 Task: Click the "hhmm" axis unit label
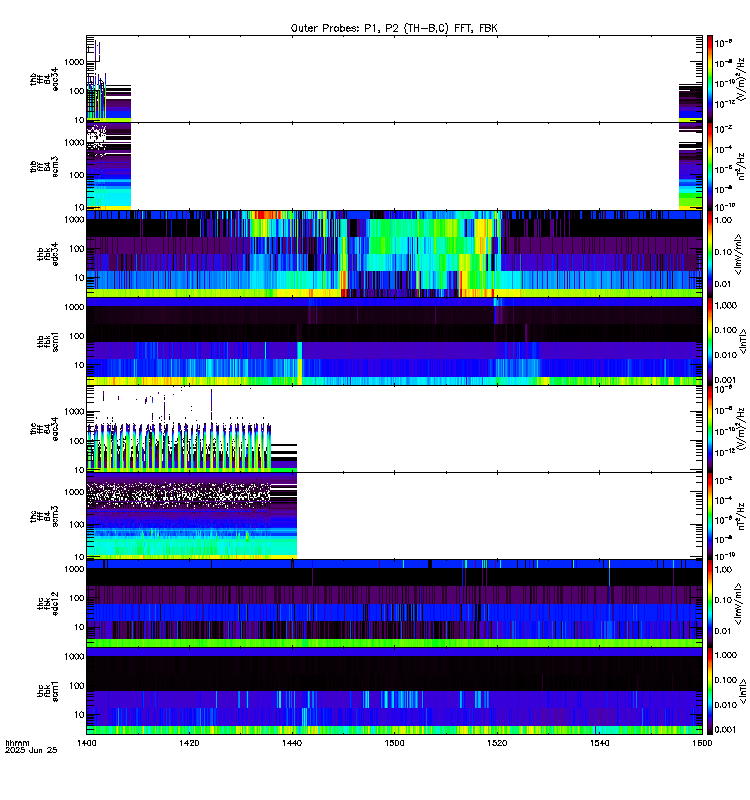click(17, 743)
